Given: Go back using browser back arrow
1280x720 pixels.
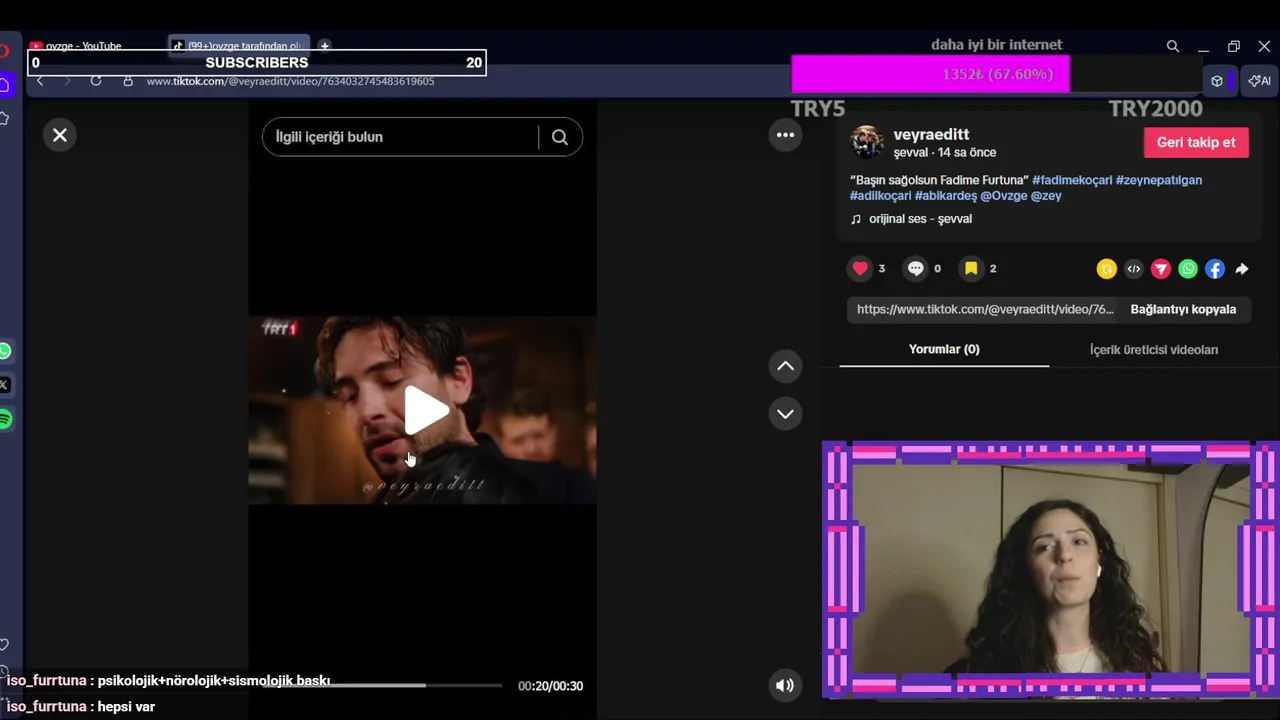Looking at the screenshot, I should point(40,81).
